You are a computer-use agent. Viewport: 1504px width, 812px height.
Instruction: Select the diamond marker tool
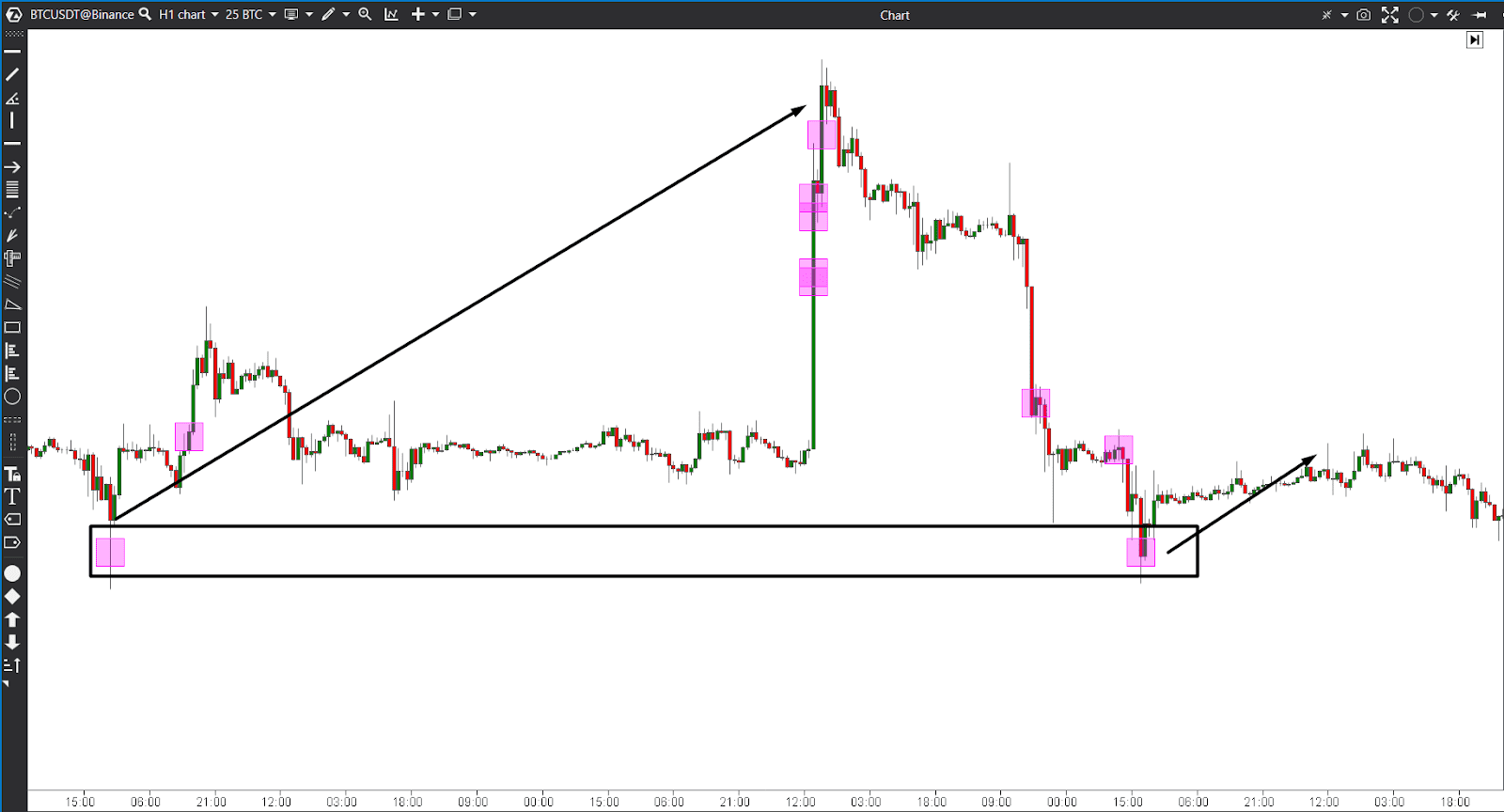point(12,597)
